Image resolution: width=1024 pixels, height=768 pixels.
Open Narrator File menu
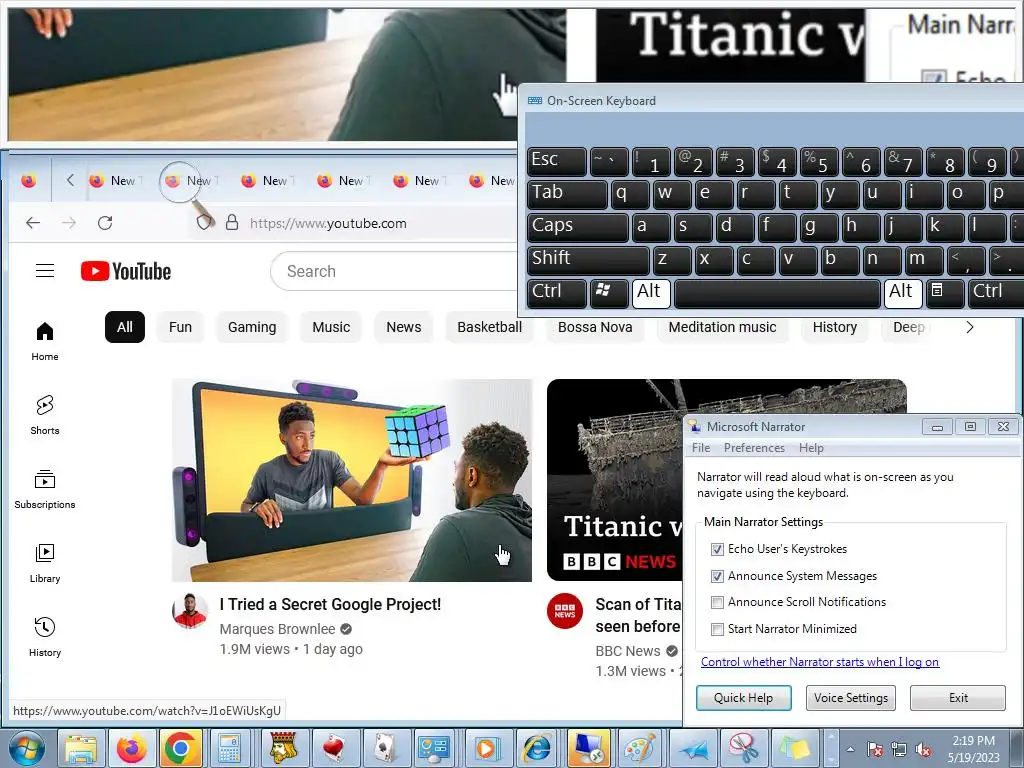[x=701, y=448]
